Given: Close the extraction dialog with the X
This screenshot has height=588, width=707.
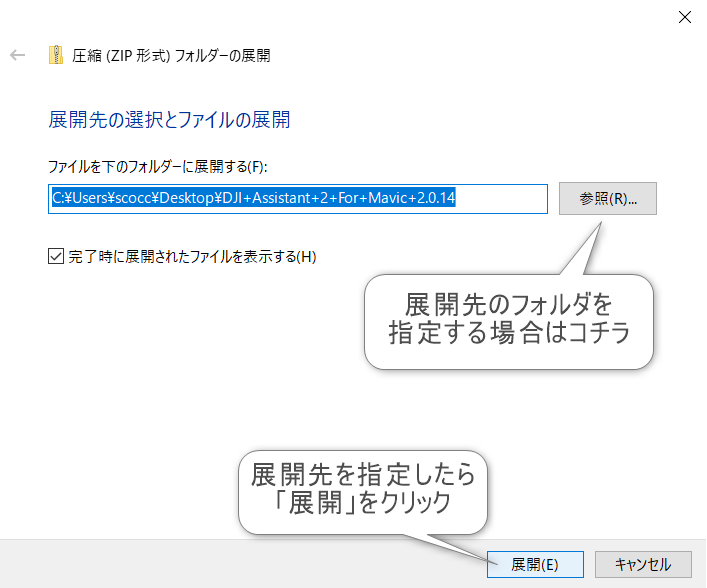Looking at the screenshot, I should tap(684, 17).
